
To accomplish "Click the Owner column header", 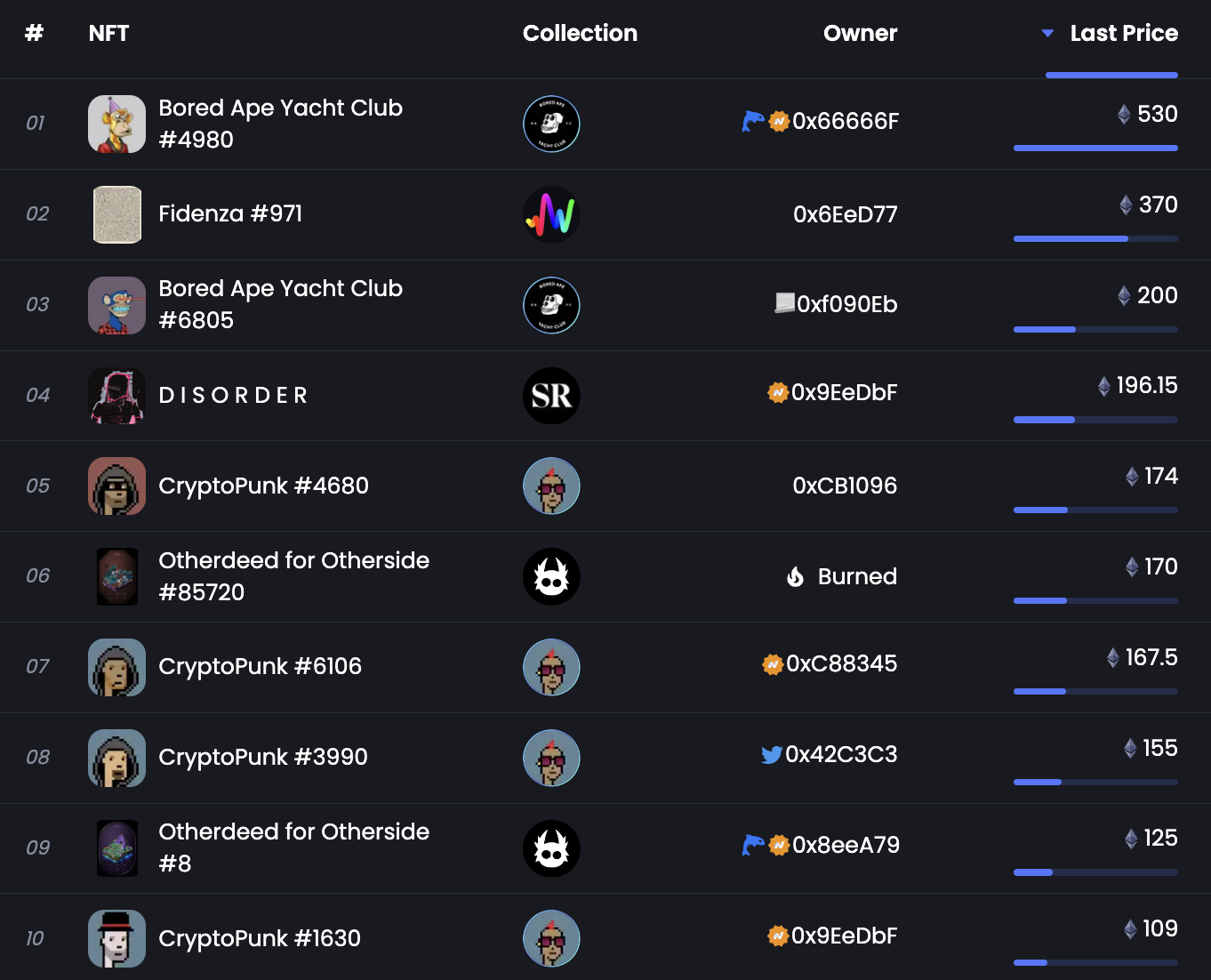I will point(860,34).
